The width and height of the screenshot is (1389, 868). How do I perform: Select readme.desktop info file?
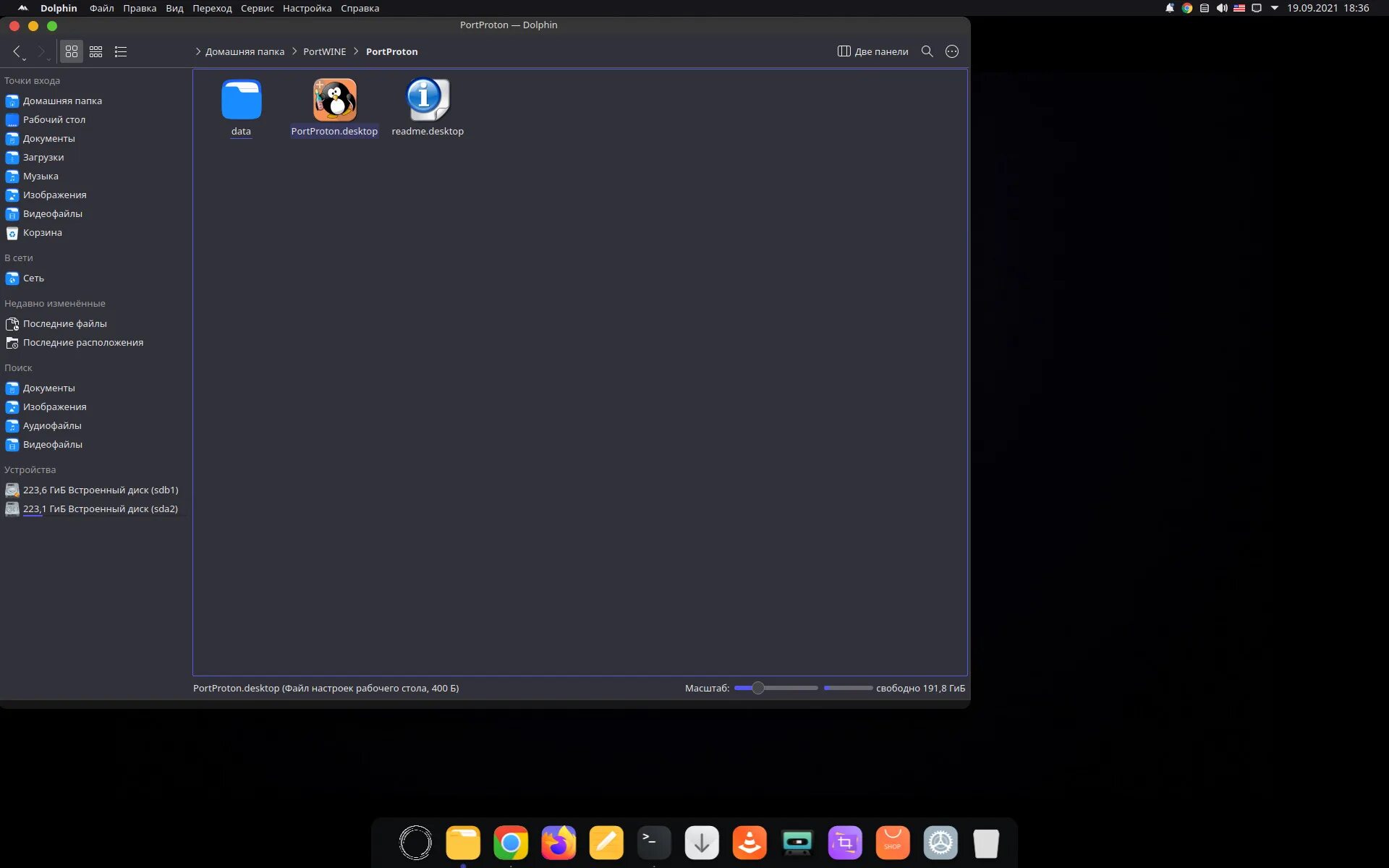point(427,101)
